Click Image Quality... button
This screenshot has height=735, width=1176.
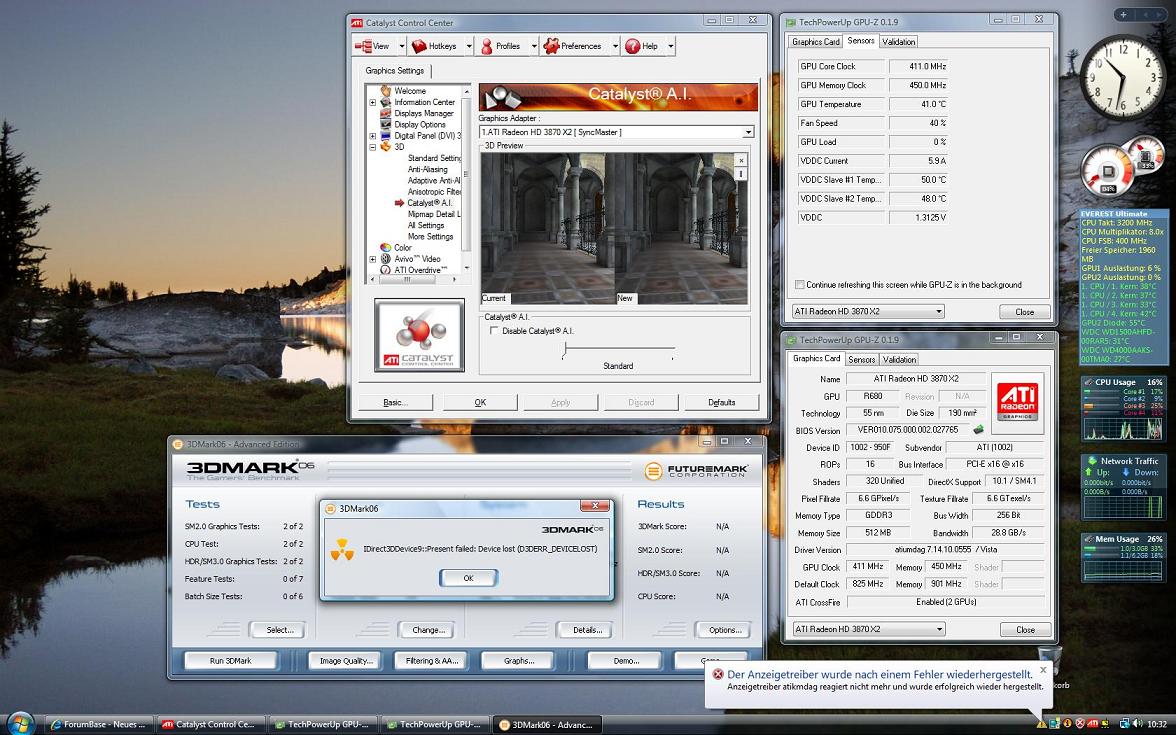point(346,661)
